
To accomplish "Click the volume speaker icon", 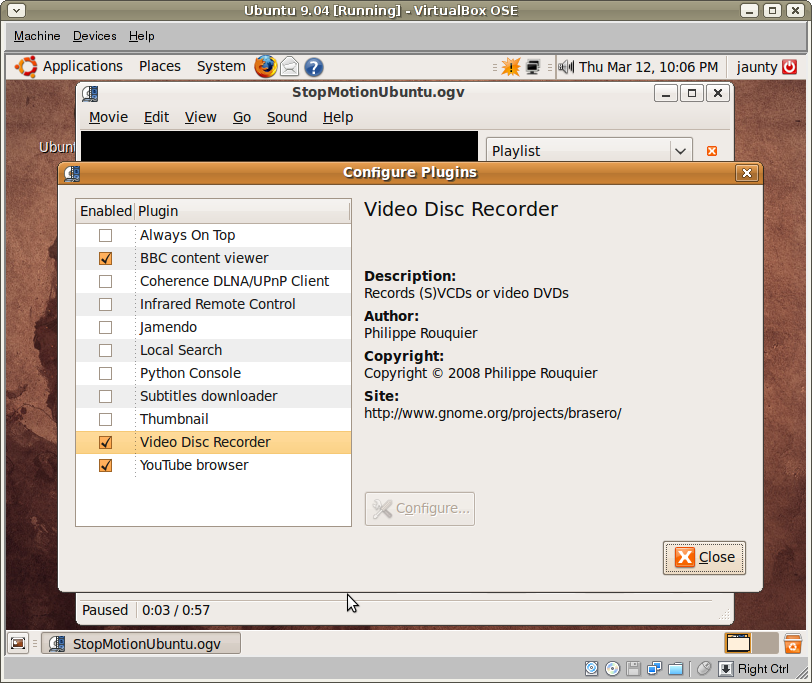I will [x=566, y=67].
